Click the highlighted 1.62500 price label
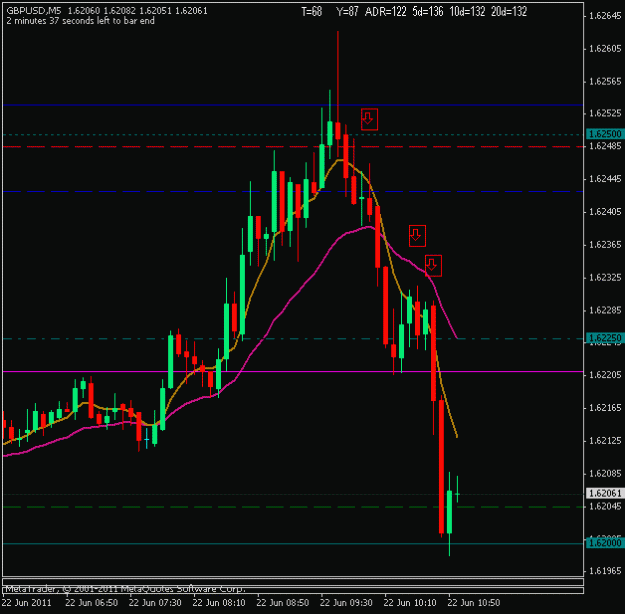 (605, 134)
